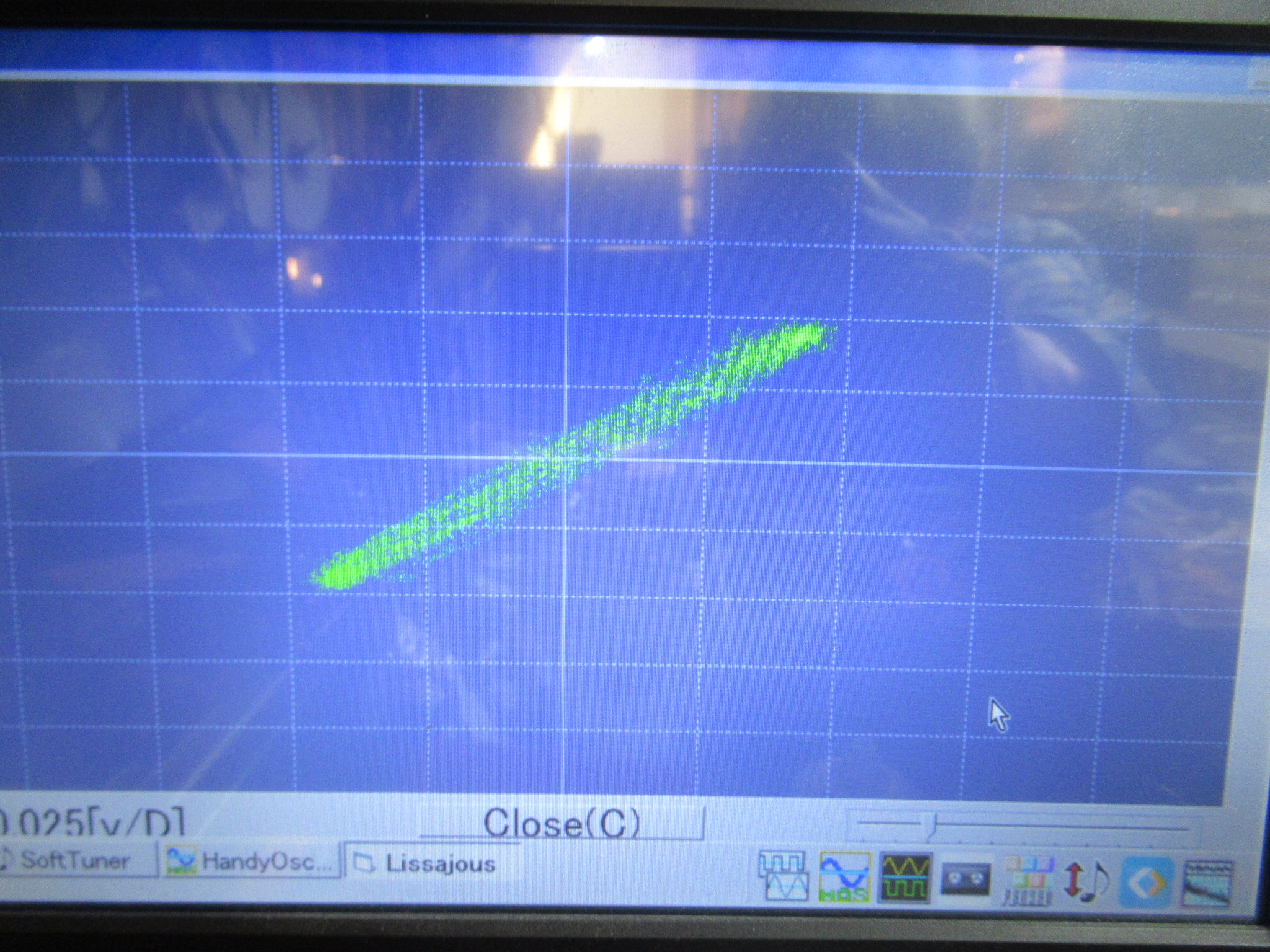Open the music note with red arrow icon
Screen dimensions: 1270x952
click(1086, 881)
